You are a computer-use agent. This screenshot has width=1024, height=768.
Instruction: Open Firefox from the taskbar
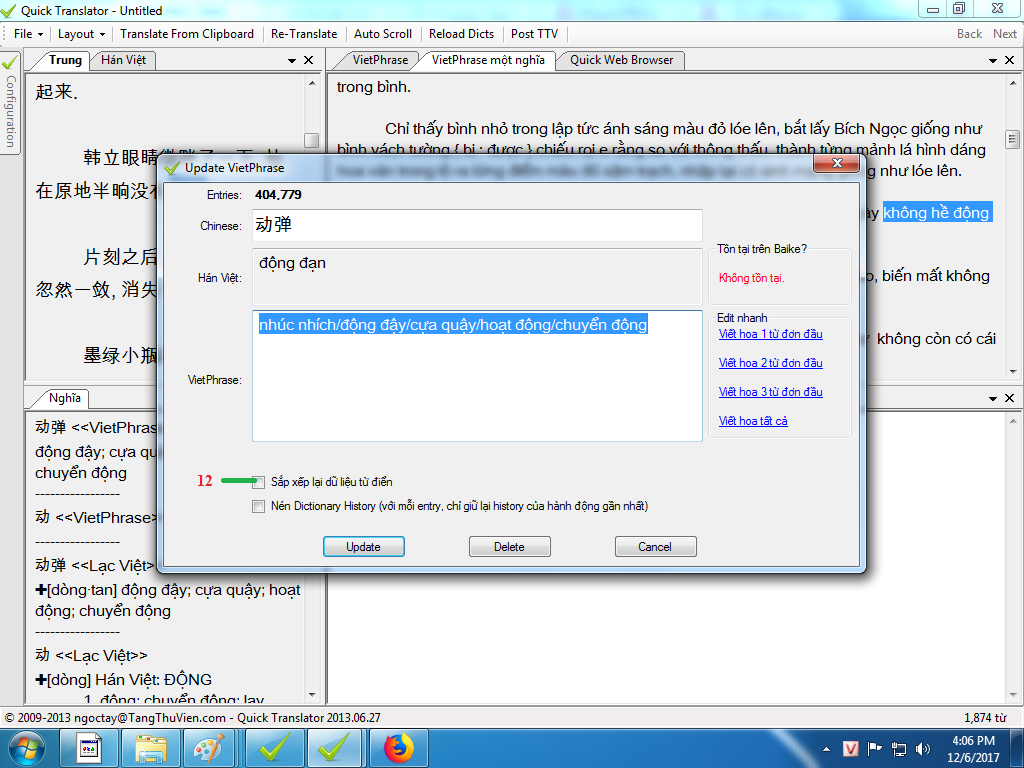[x=399, y=747]
